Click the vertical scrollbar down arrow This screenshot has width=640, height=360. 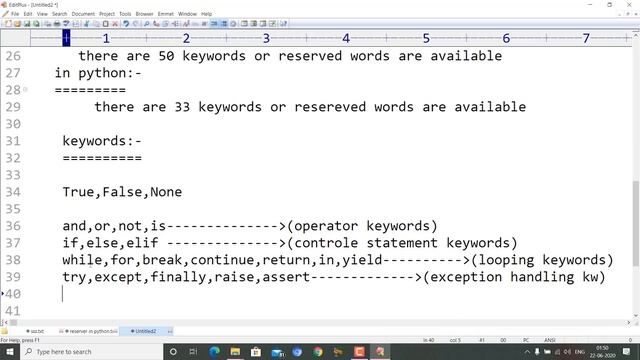[636, 316]
